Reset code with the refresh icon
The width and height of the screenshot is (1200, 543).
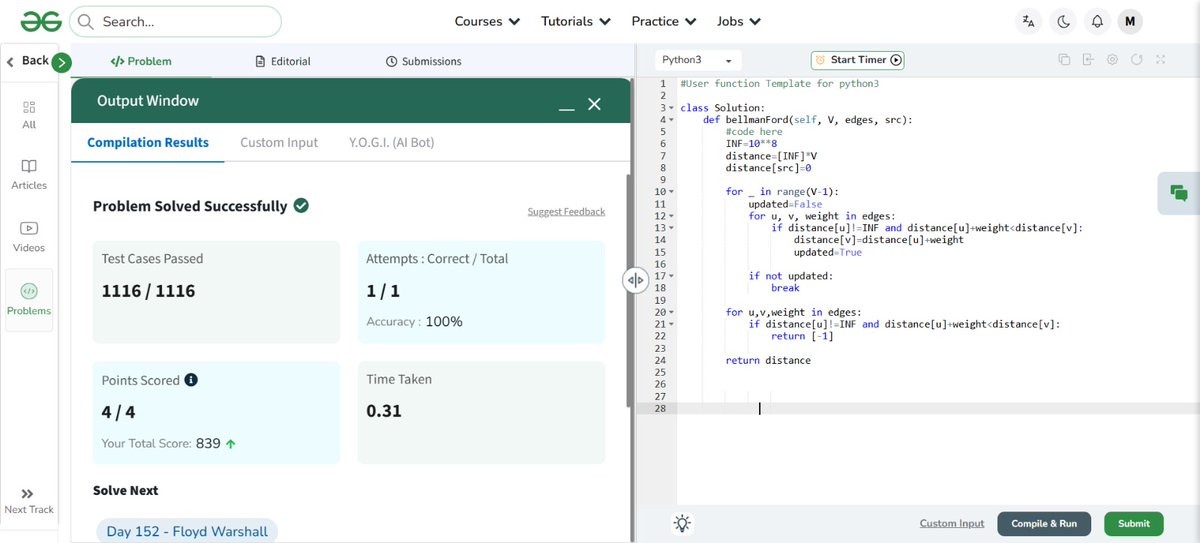(1137, 60)
